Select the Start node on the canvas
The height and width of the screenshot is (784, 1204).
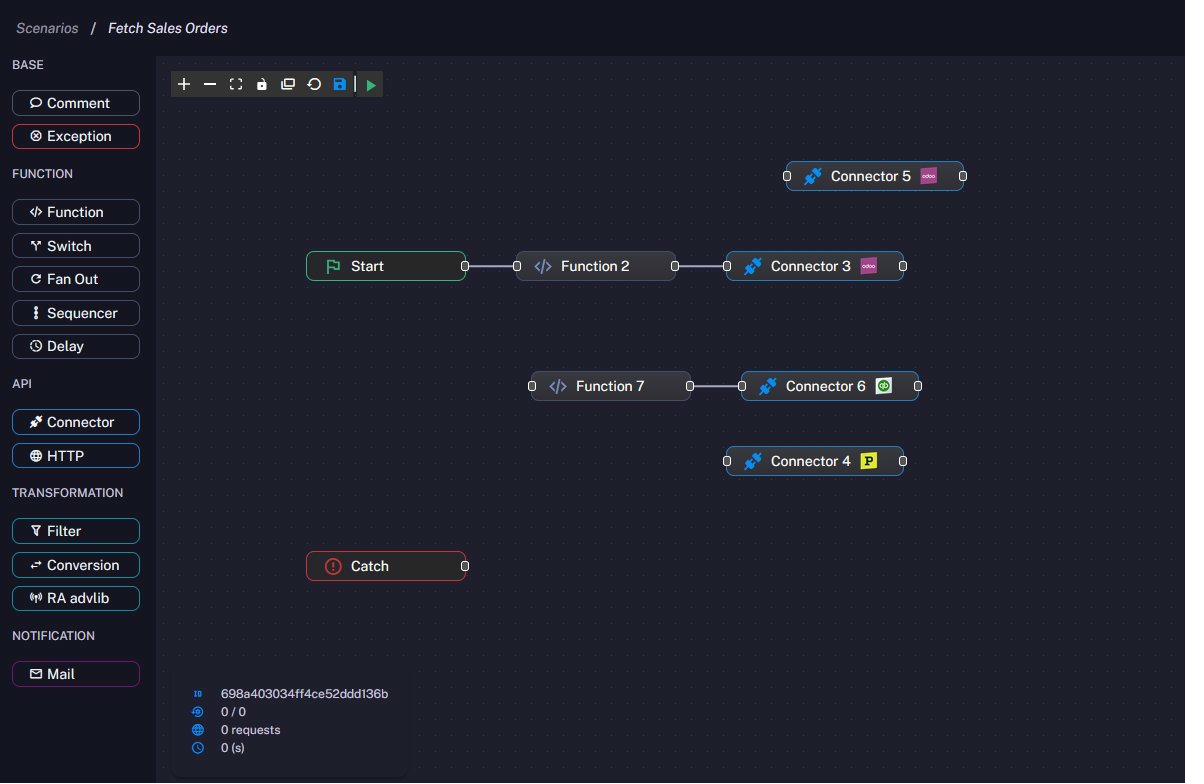386,266
